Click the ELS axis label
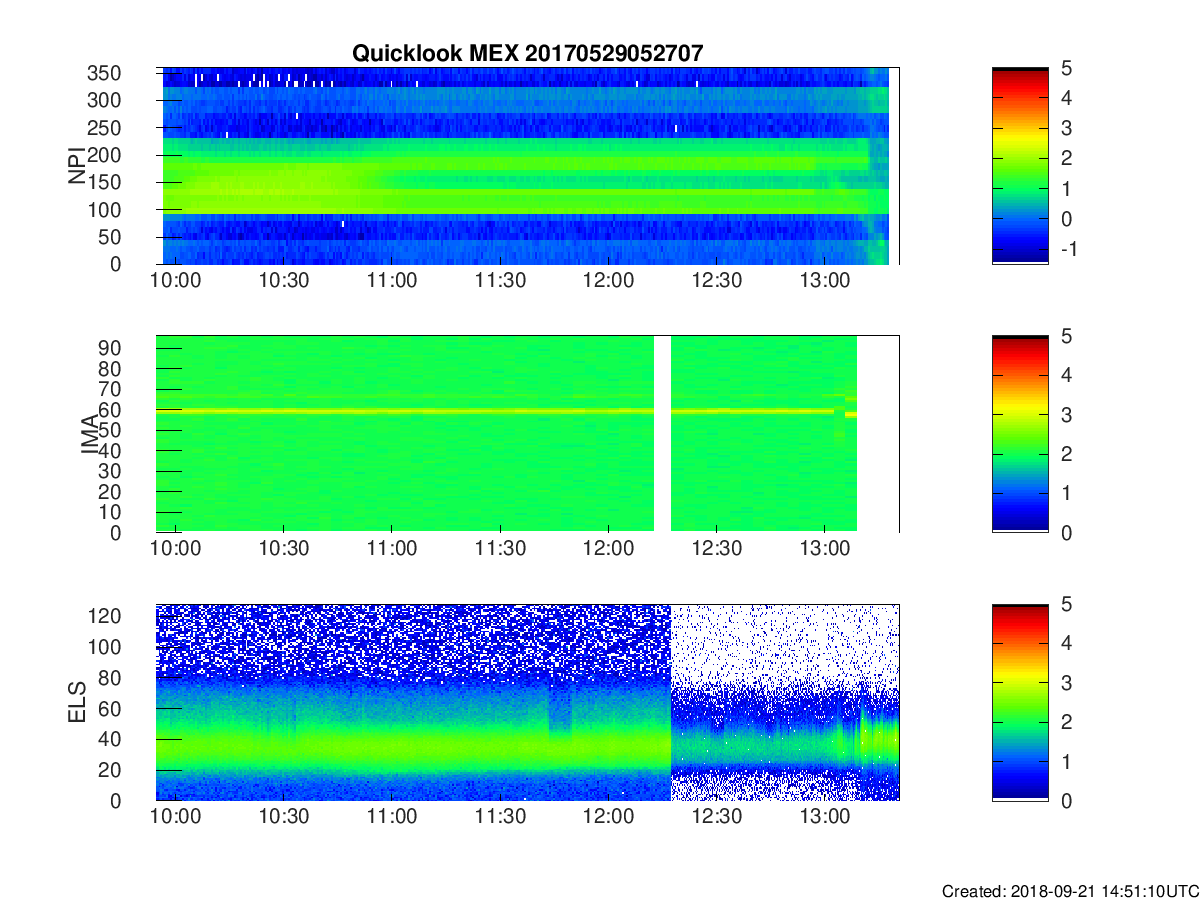1200x900 pixels. pos(79,702)
